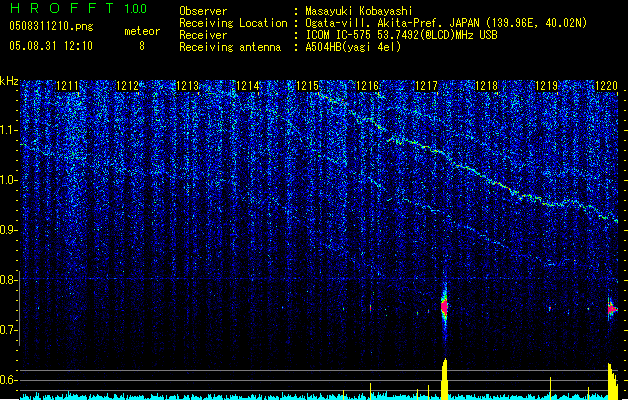The image size is (629, 400).
Task: Click the date stamp 05.08.31 12:10
Action: tap(51, 46)
